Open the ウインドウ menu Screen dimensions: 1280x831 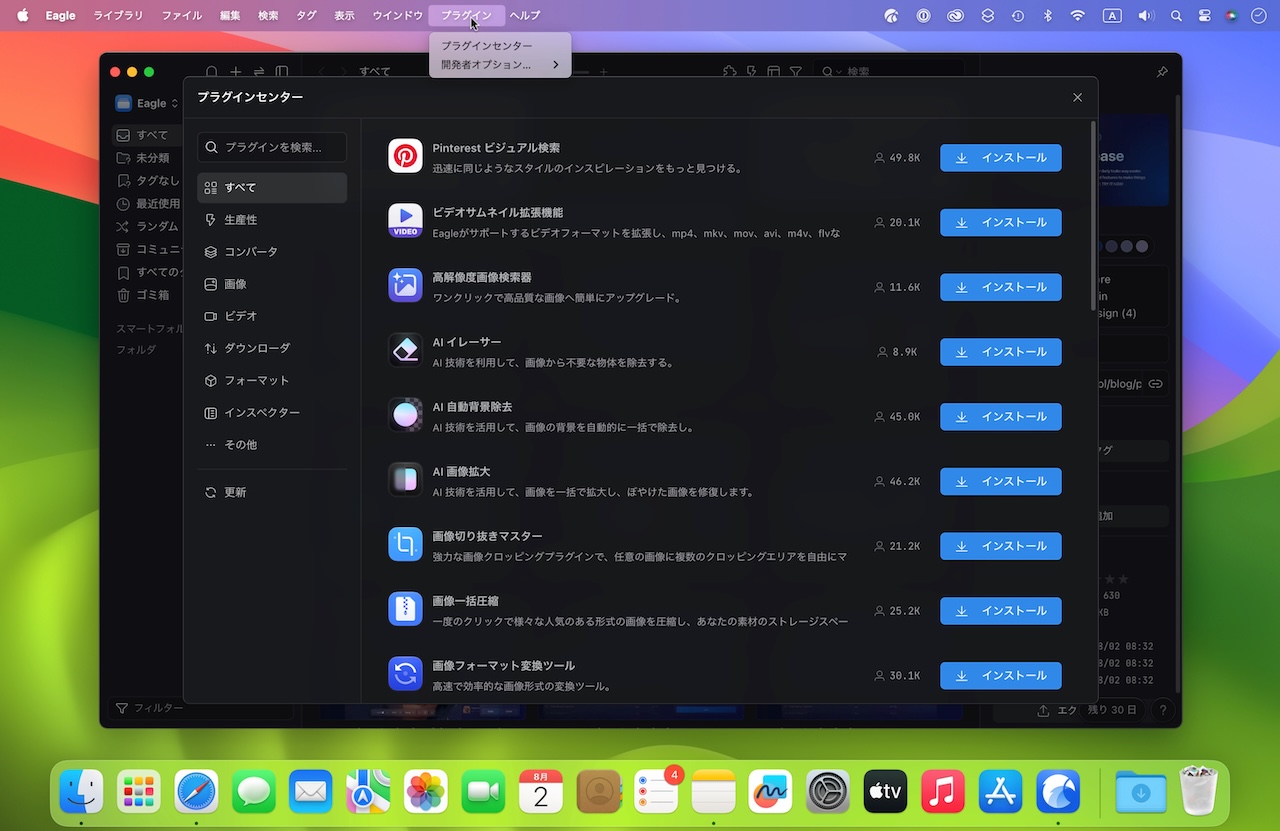(397, 15)
